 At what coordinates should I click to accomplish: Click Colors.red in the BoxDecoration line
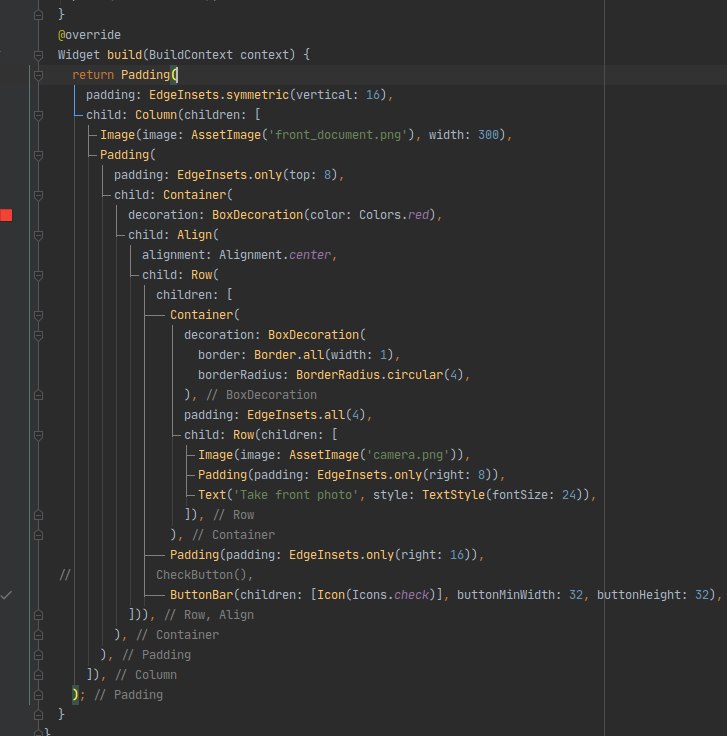(x=394, y=215)
